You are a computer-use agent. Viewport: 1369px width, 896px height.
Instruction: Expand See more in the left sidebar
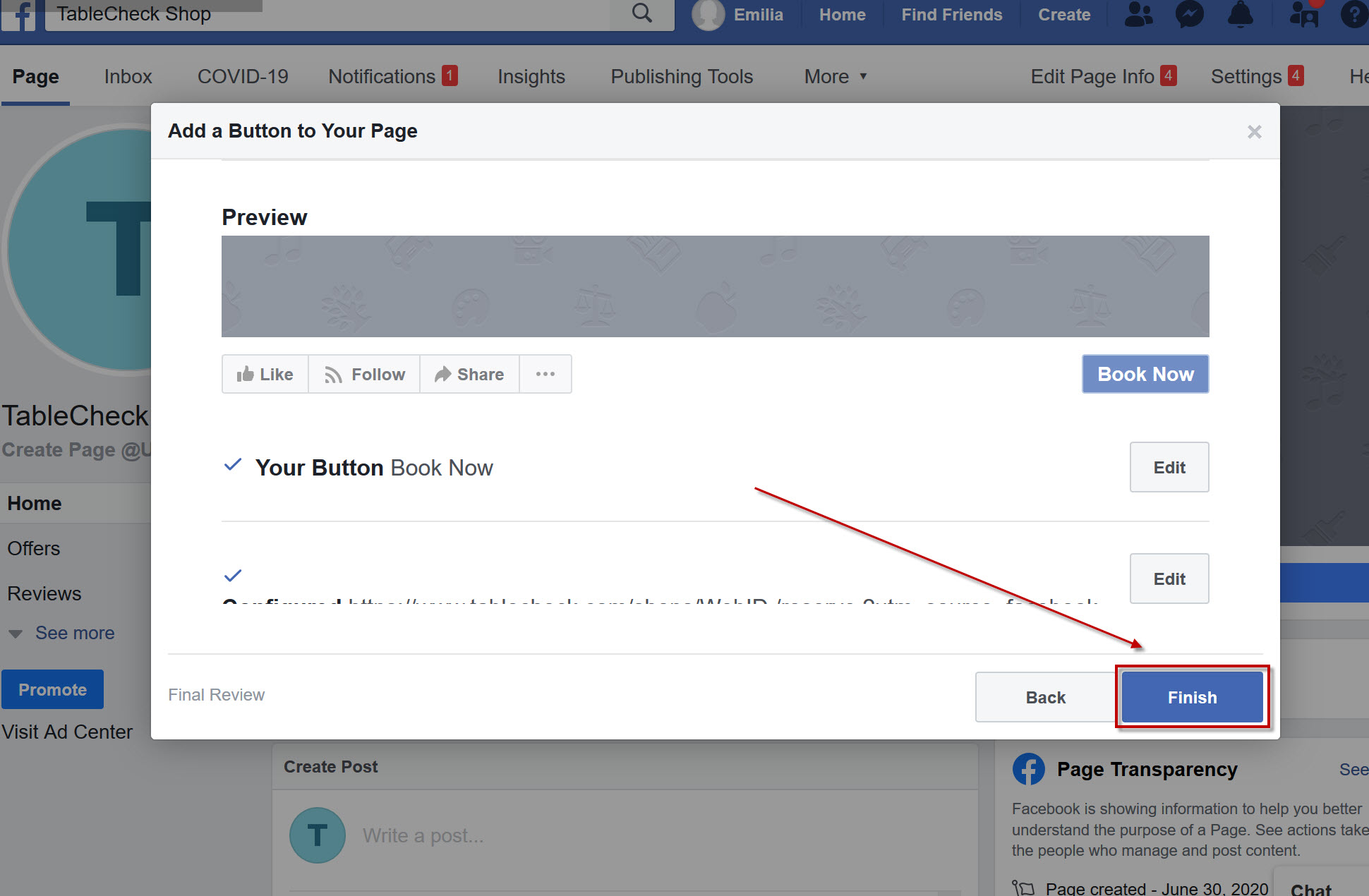61,633
